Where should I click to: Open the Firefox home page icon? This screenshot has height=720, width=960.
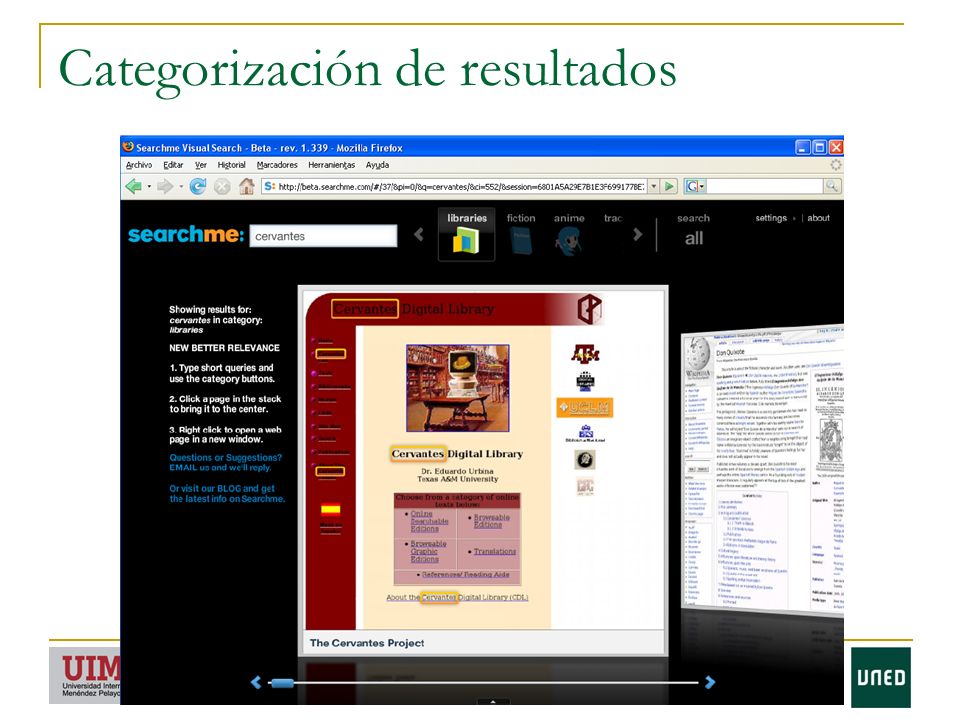click(x=246, y=186)
